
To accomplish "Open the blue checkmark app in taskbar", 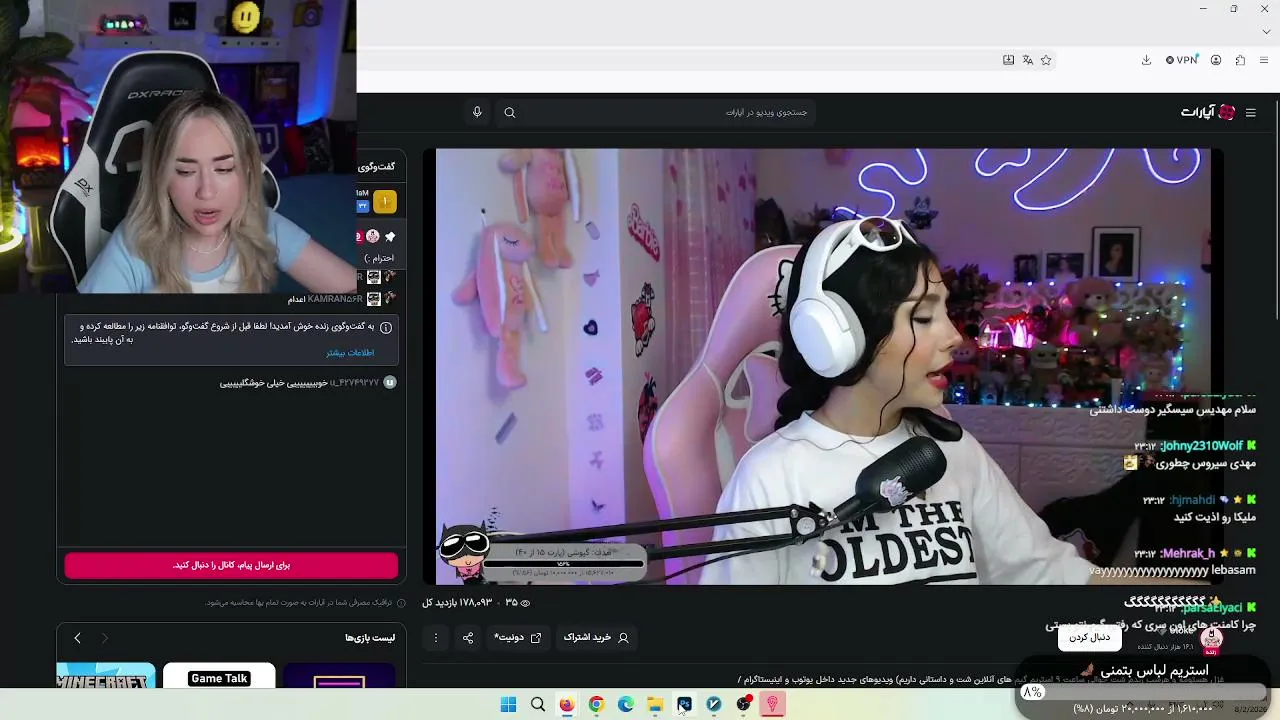I will pyautogui.click(x=714, y=705).
